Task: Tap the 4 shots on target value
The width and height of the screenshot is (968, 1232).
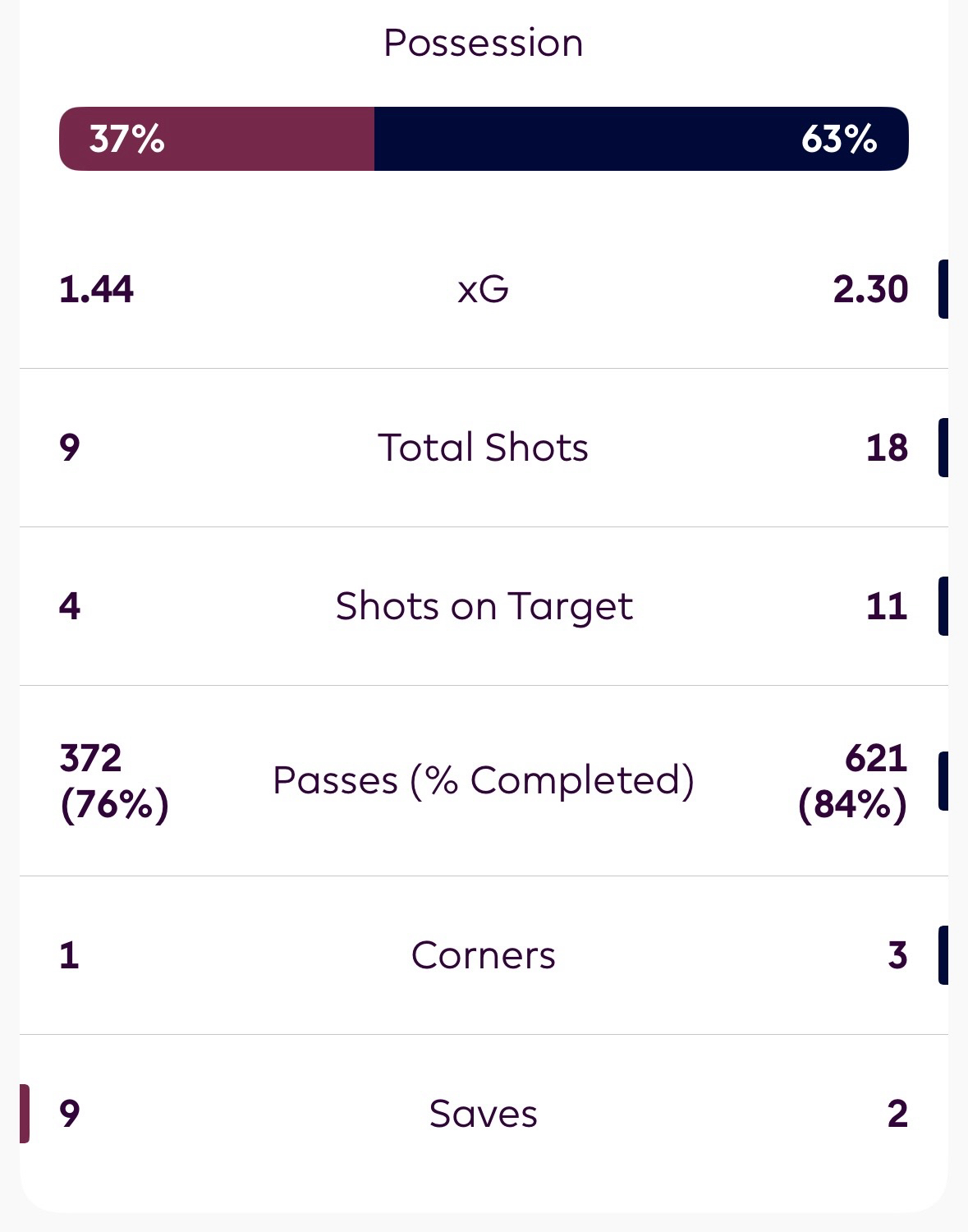Action: pos(70,606)
